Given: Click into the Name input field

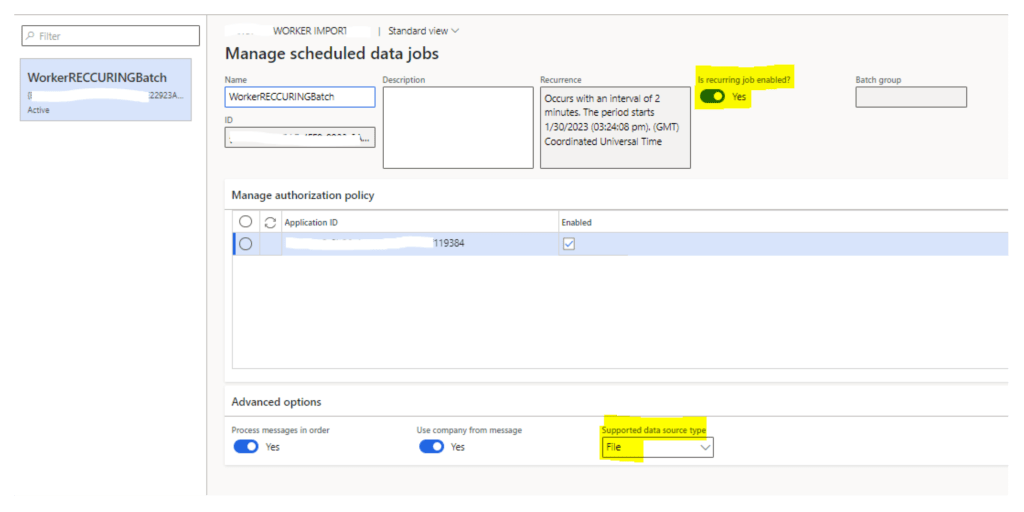Looking at the screenshot, I should click(x=299, y=97).
